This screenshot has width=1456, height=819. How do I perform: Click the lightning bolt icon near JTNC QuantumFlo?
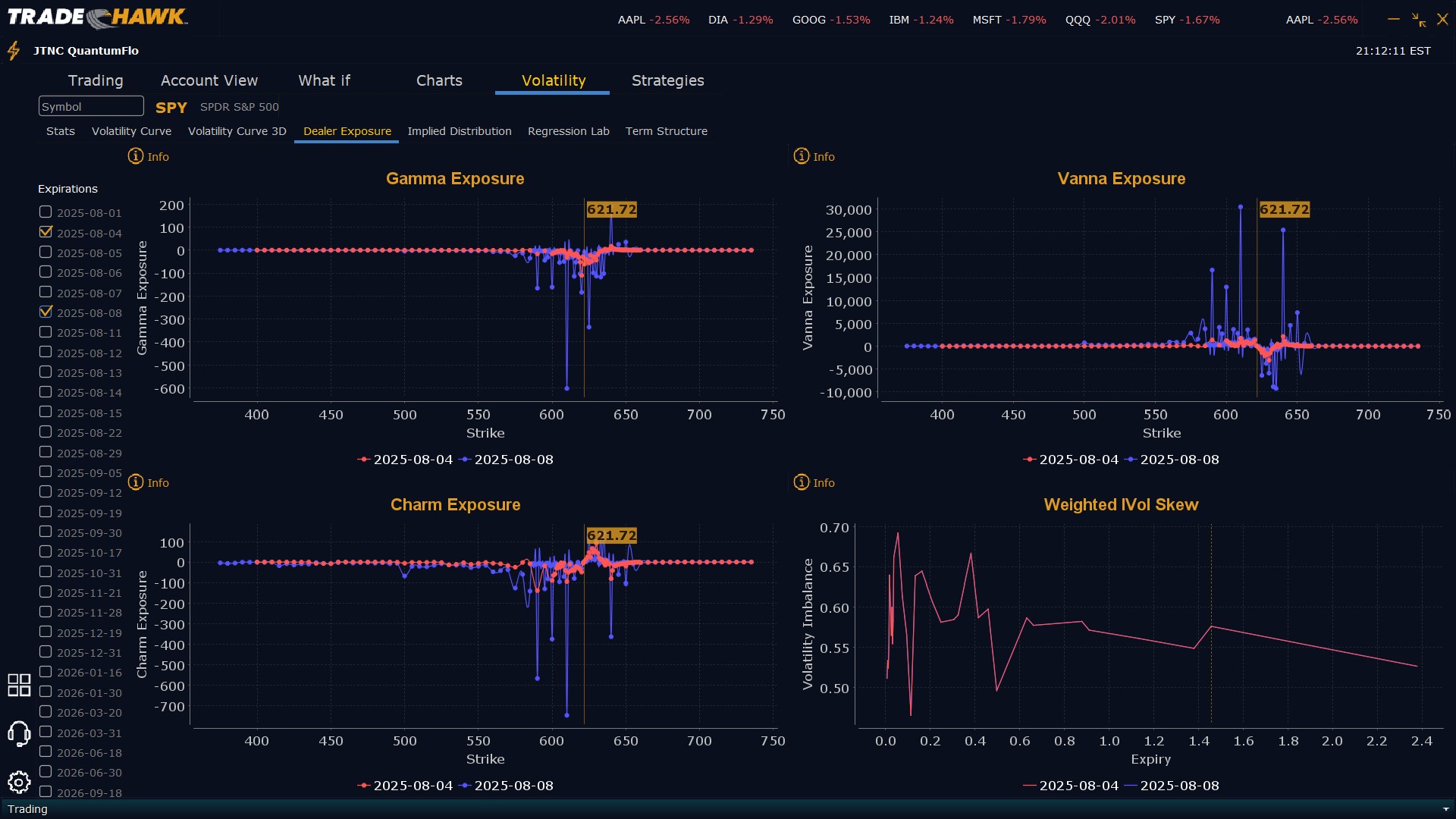point(14,51)
